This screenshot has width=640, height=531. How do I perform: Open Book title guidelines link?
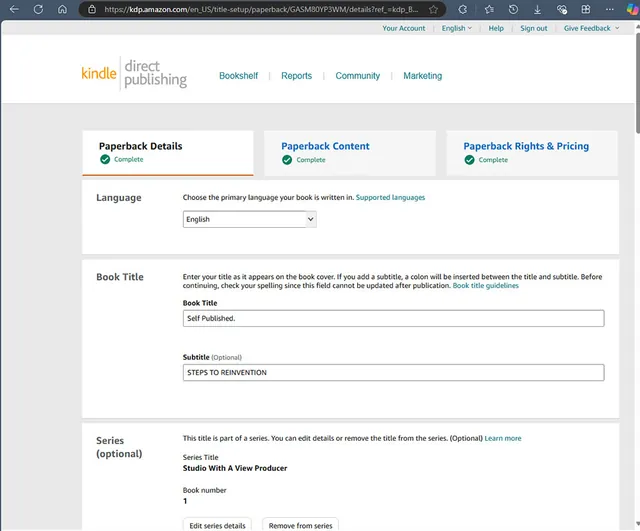[486, 285]
